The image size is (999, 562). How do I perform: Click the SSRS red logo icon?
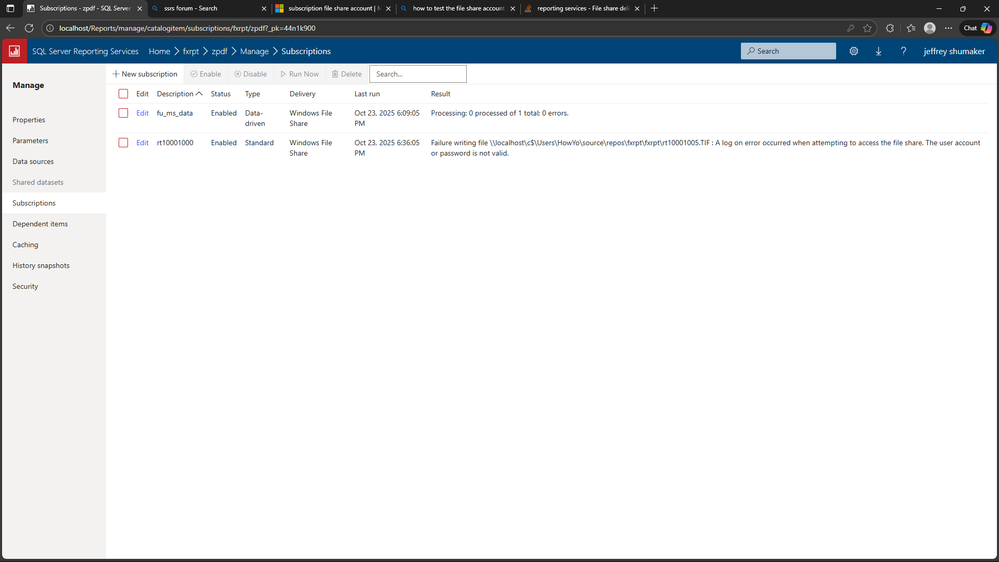click(x=14, y=51)
